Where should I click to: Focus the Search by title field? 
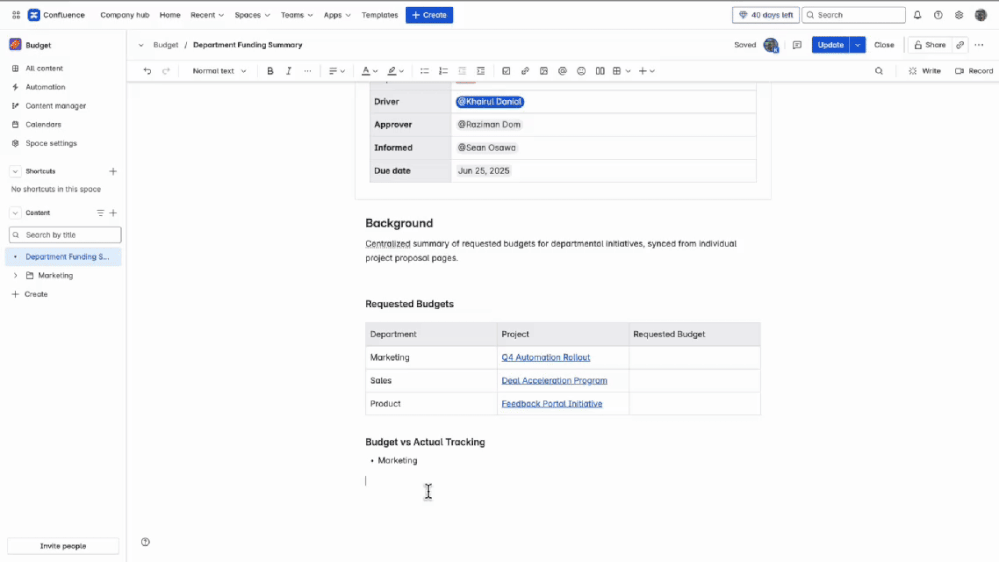(65, 234)
